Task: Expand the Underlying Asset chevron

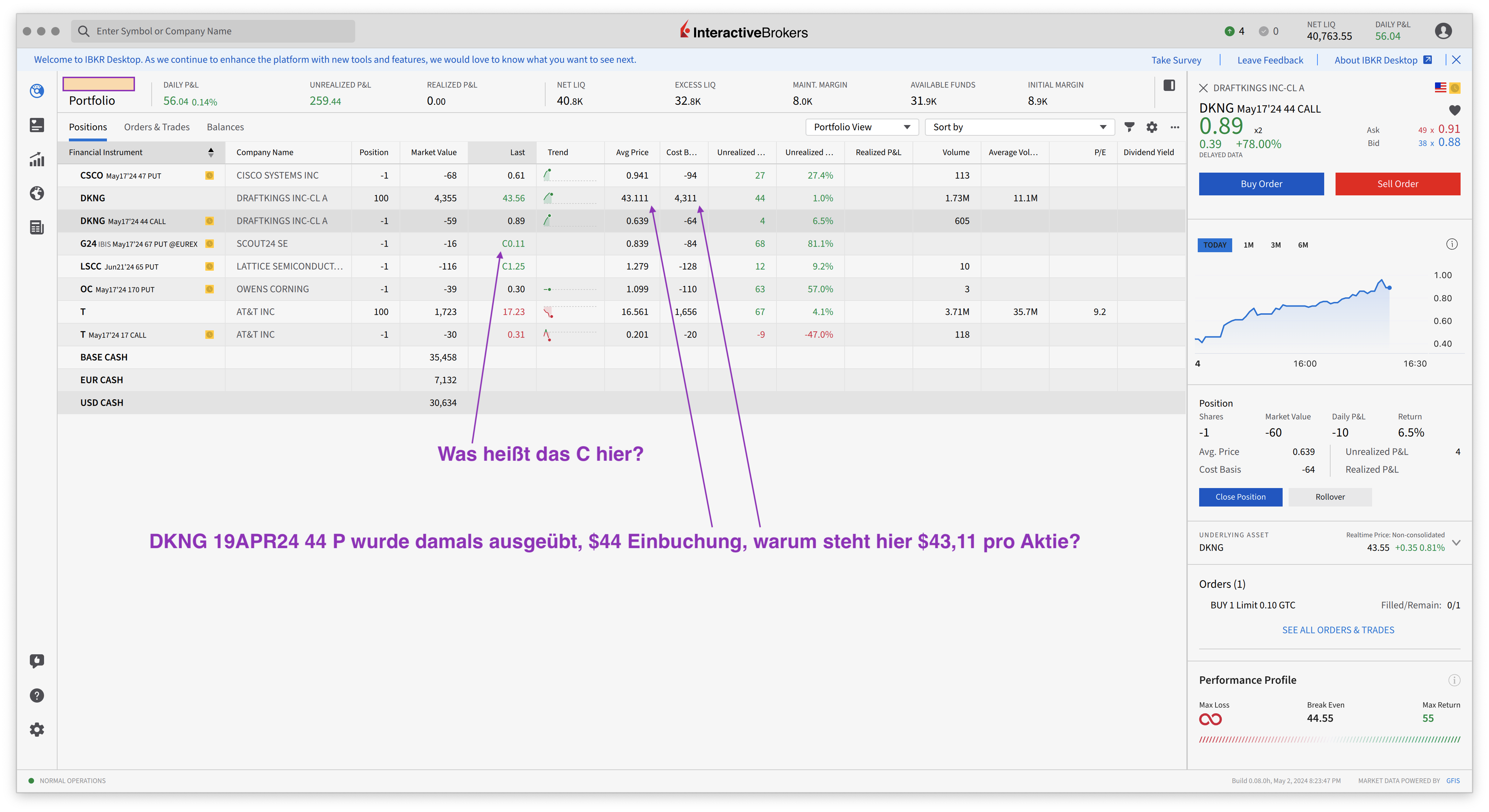Action: tap(1456, 542)
